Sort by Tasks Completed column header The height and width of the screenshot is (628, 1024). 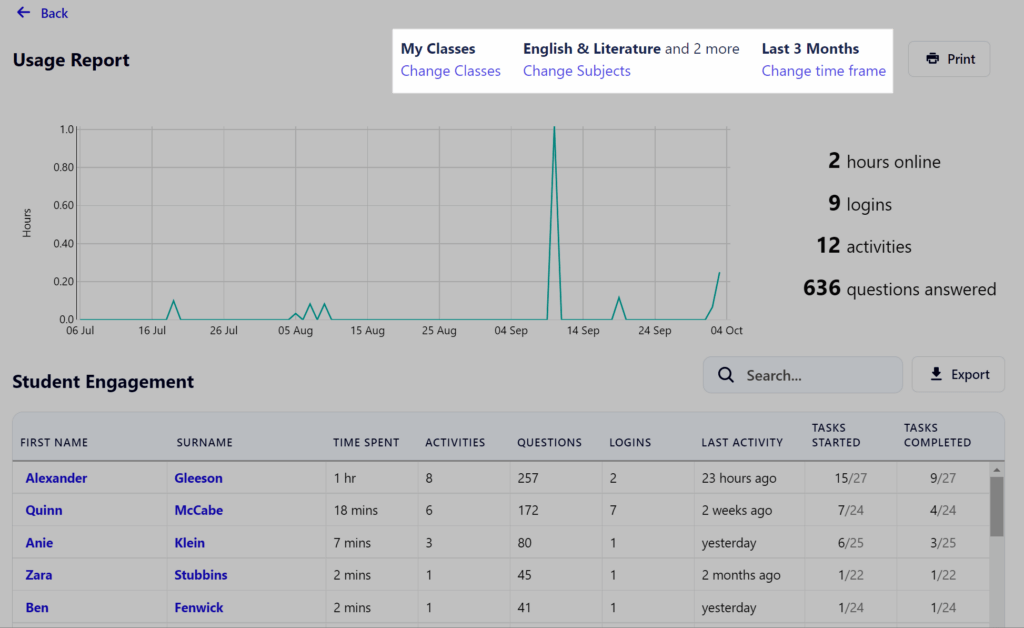pos(937,435)
